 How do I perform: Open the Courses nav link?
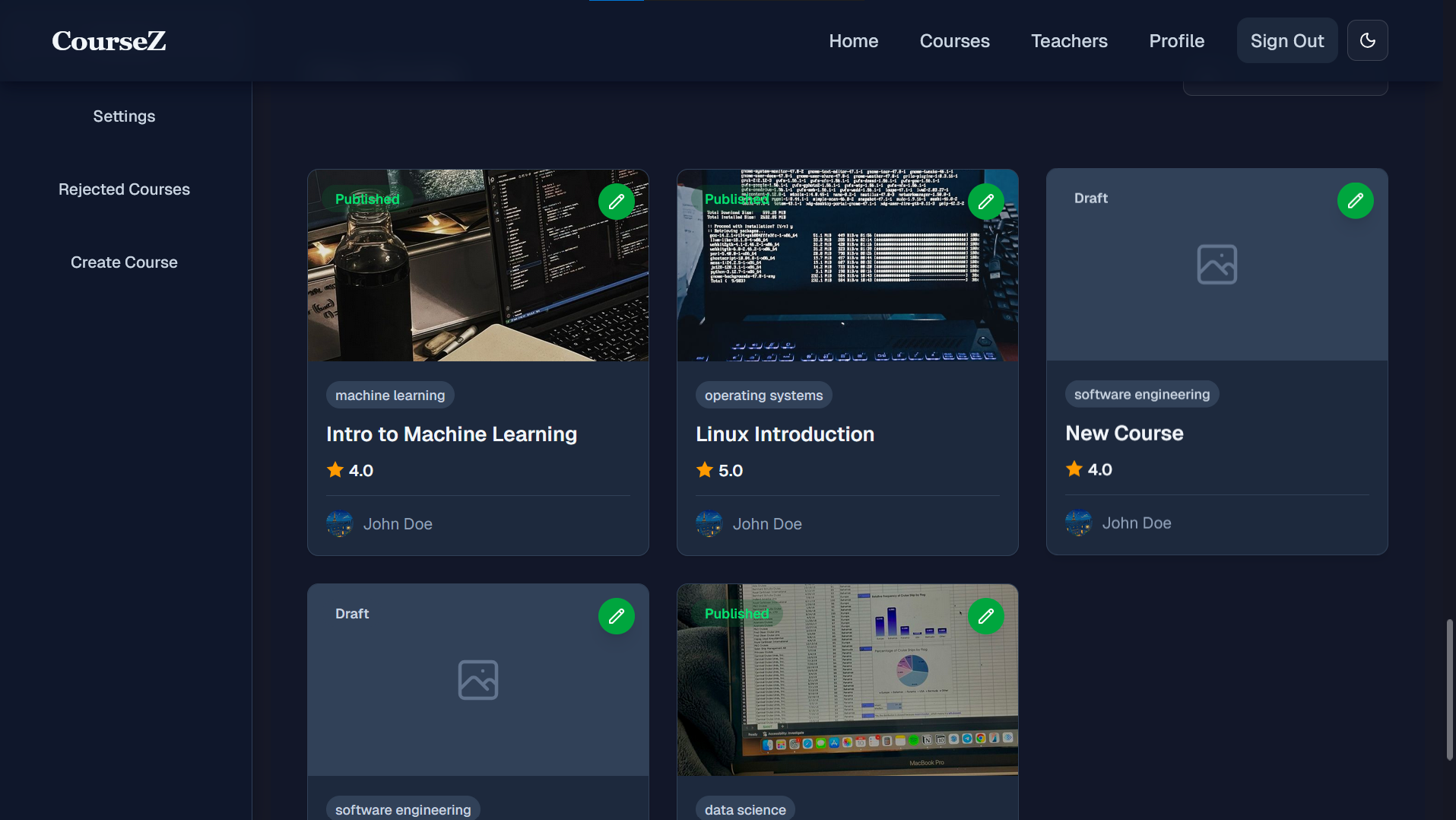[x=954, y=41]
